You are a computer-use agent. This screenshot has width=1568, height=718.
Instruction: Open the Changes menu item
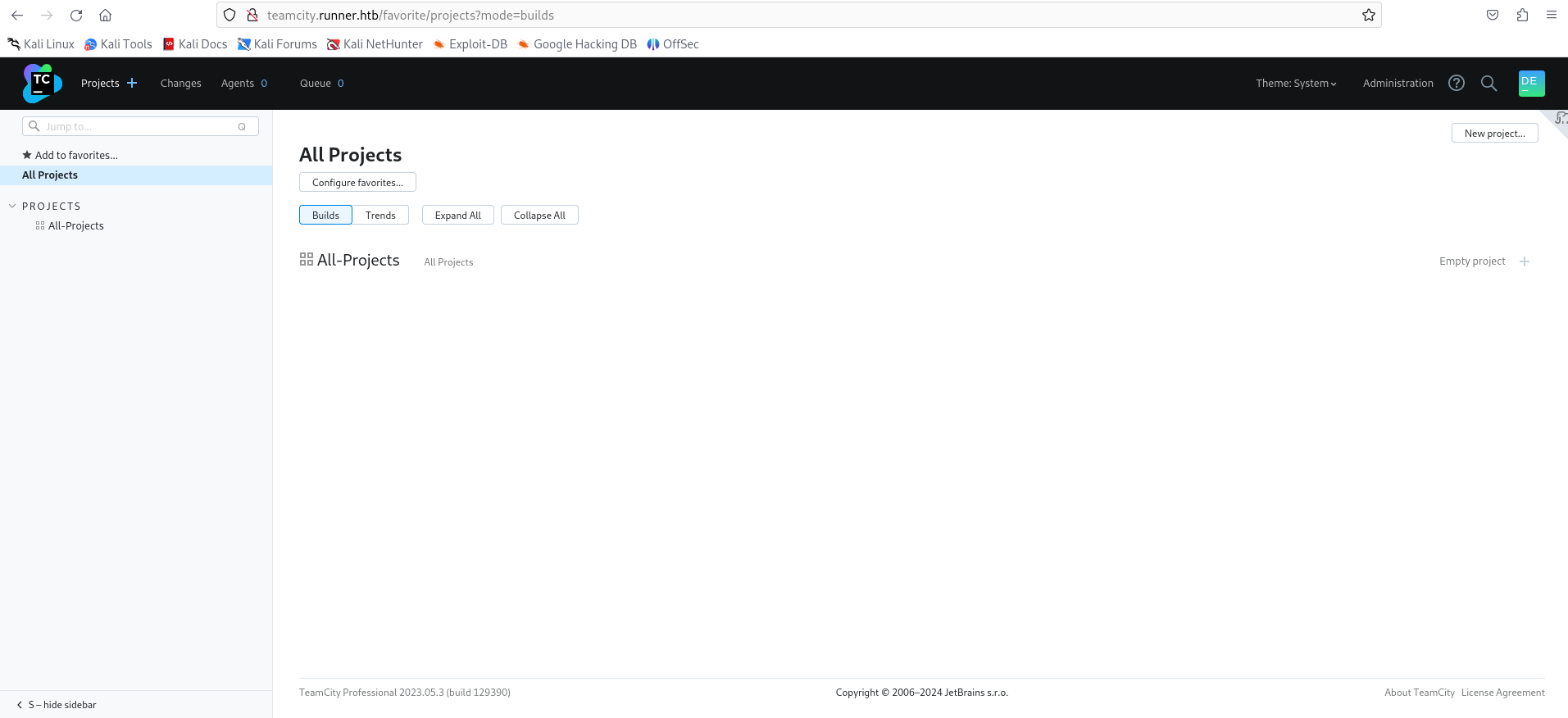pyautogui.click(x=180, y=83)
